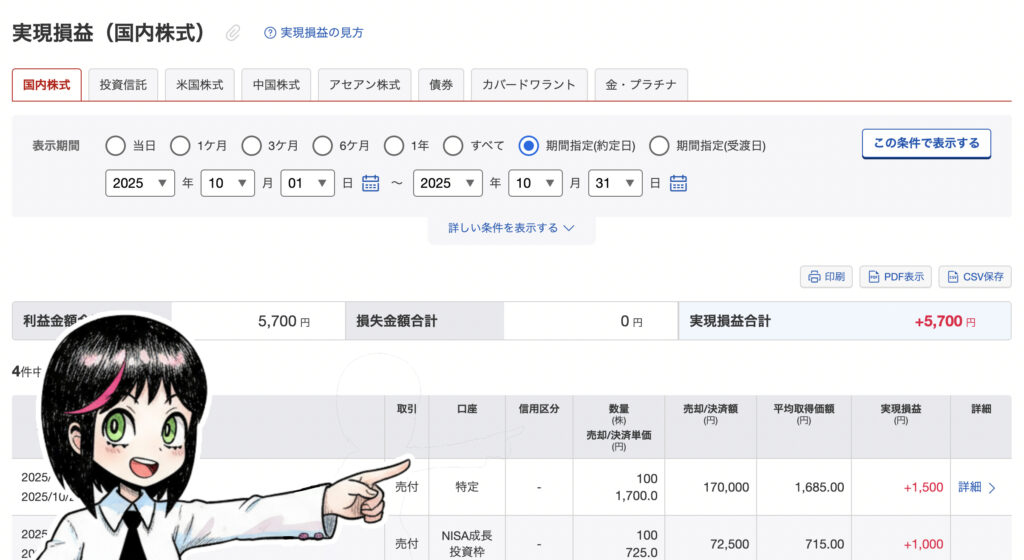Open the end day 31 dropdown

(x=615, y=183)
